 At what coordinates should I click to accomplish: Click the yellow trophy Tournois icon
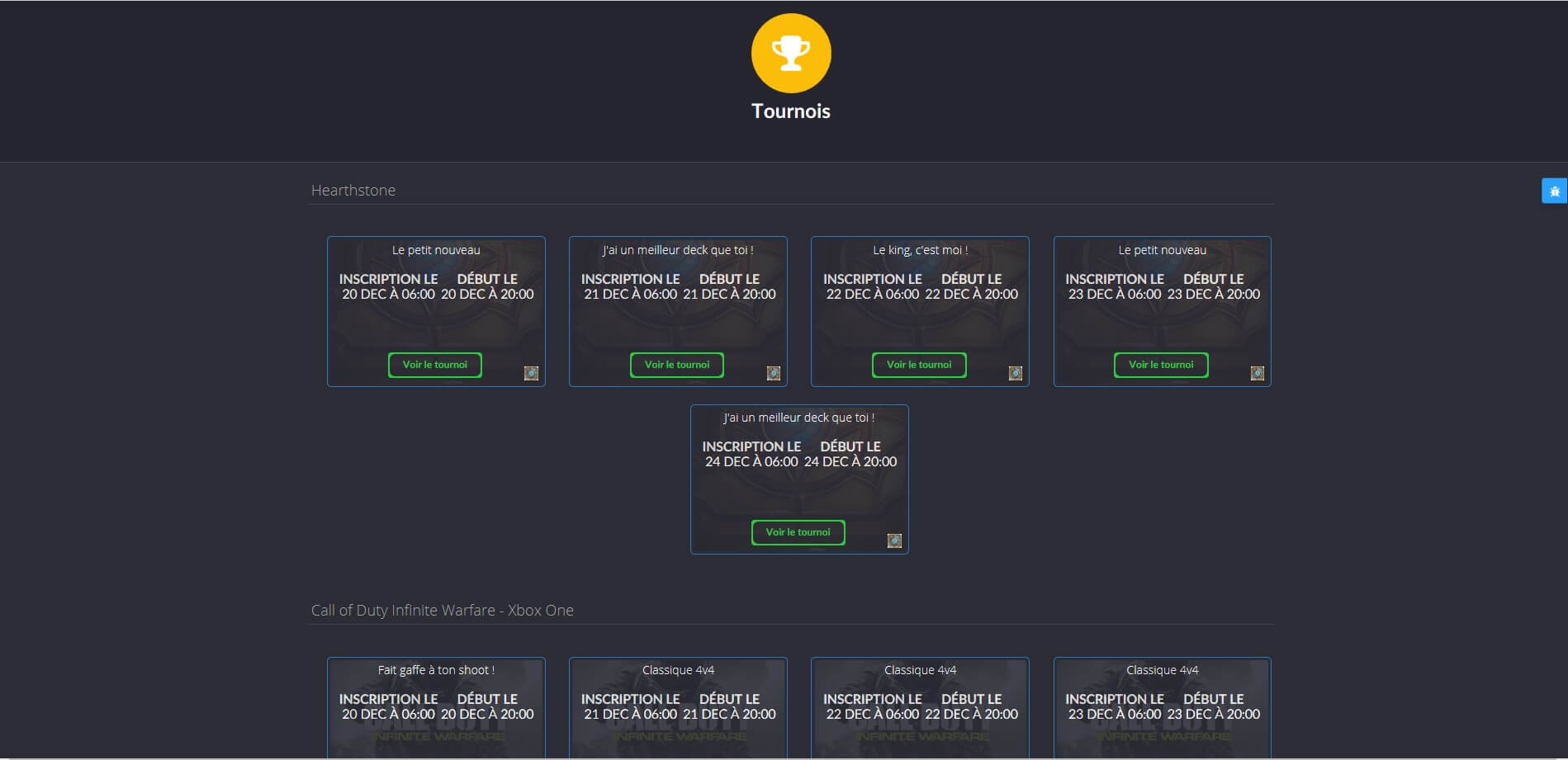[790, 53]
